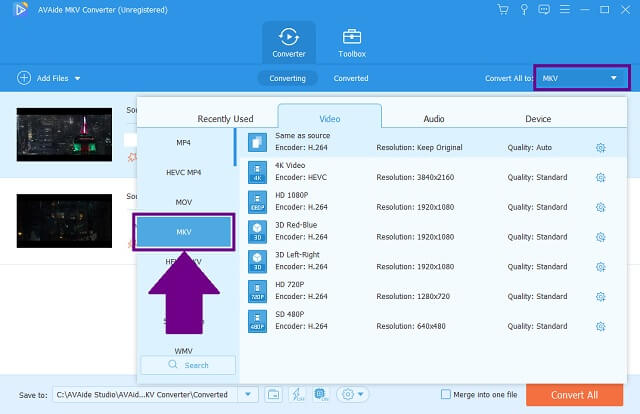Viewport: 640px width, 414px height.
Task: Open the hamburger menu icon
Action: [x=565, y=9]
